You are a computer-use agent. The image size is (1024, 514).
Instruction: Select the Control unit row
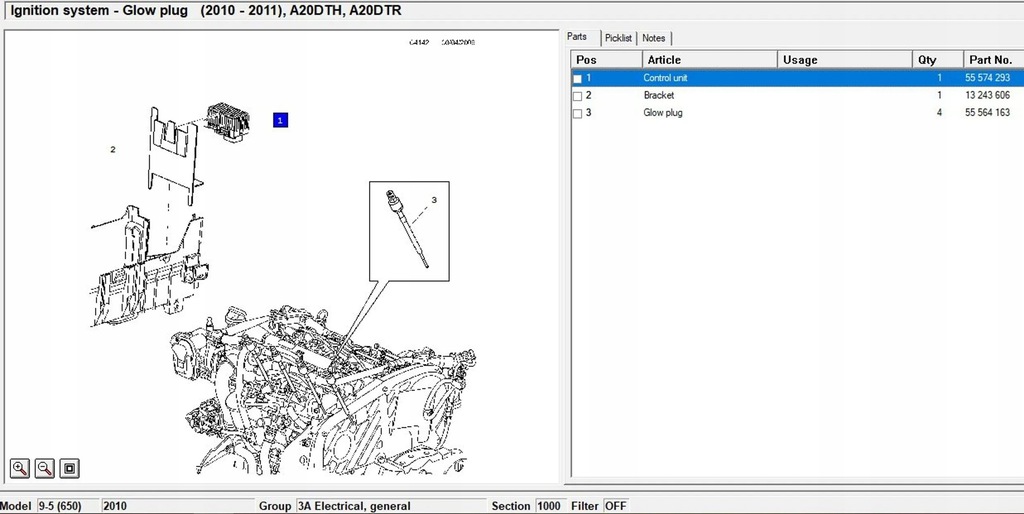(x=797, y=78)
